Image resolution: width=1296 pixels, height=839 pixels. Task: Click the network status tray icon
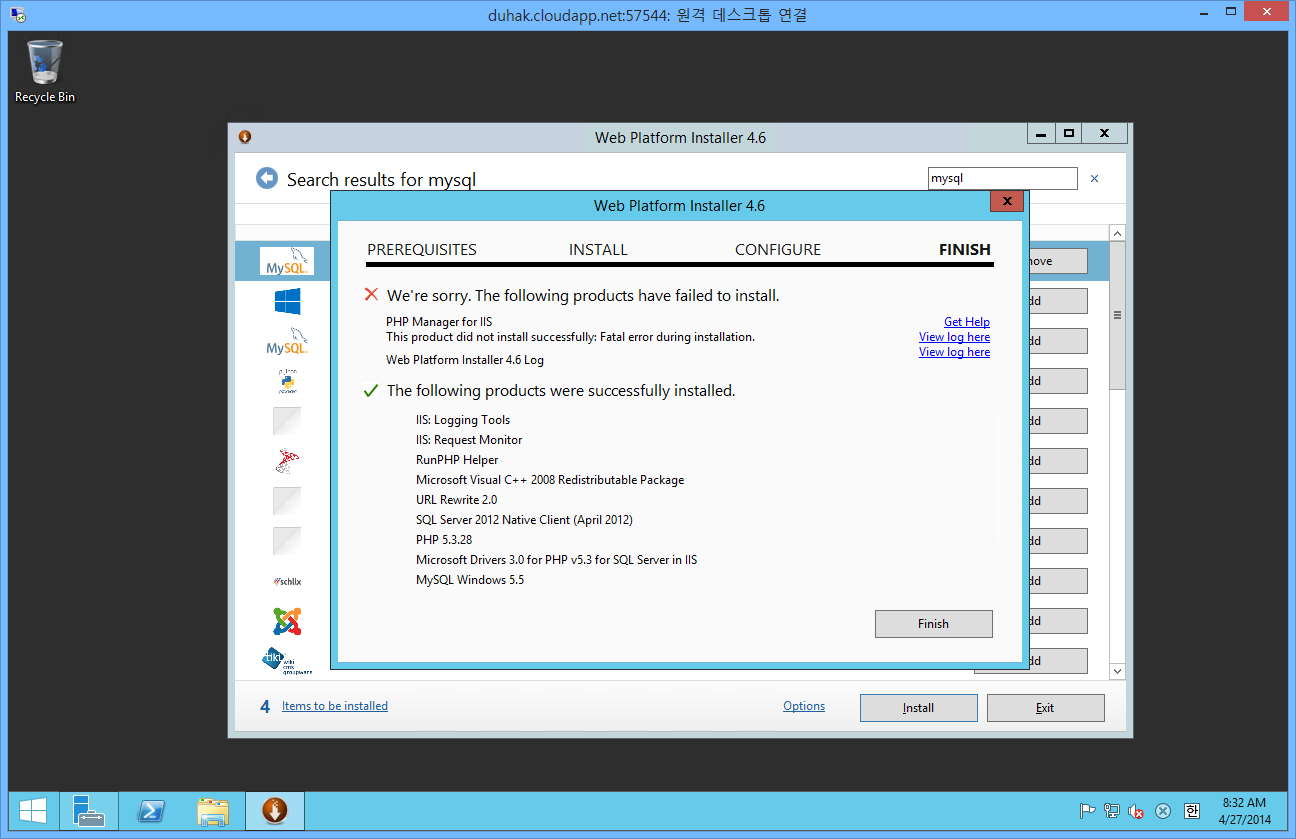(x=1112, y=811)
